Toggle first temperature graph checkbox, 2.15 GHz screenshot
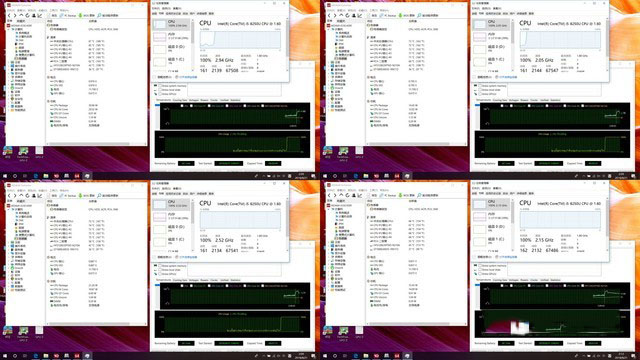This screenshot has height=360, width=640. point(502,286)
